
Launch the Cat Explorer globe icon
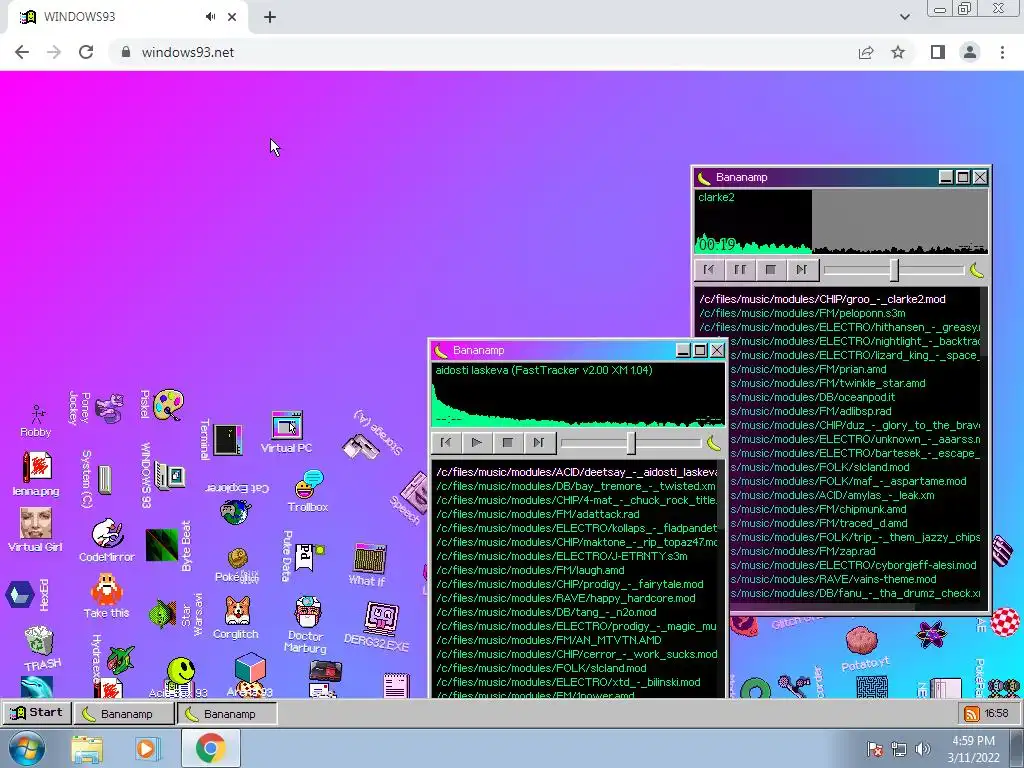(x=235, y=511)
